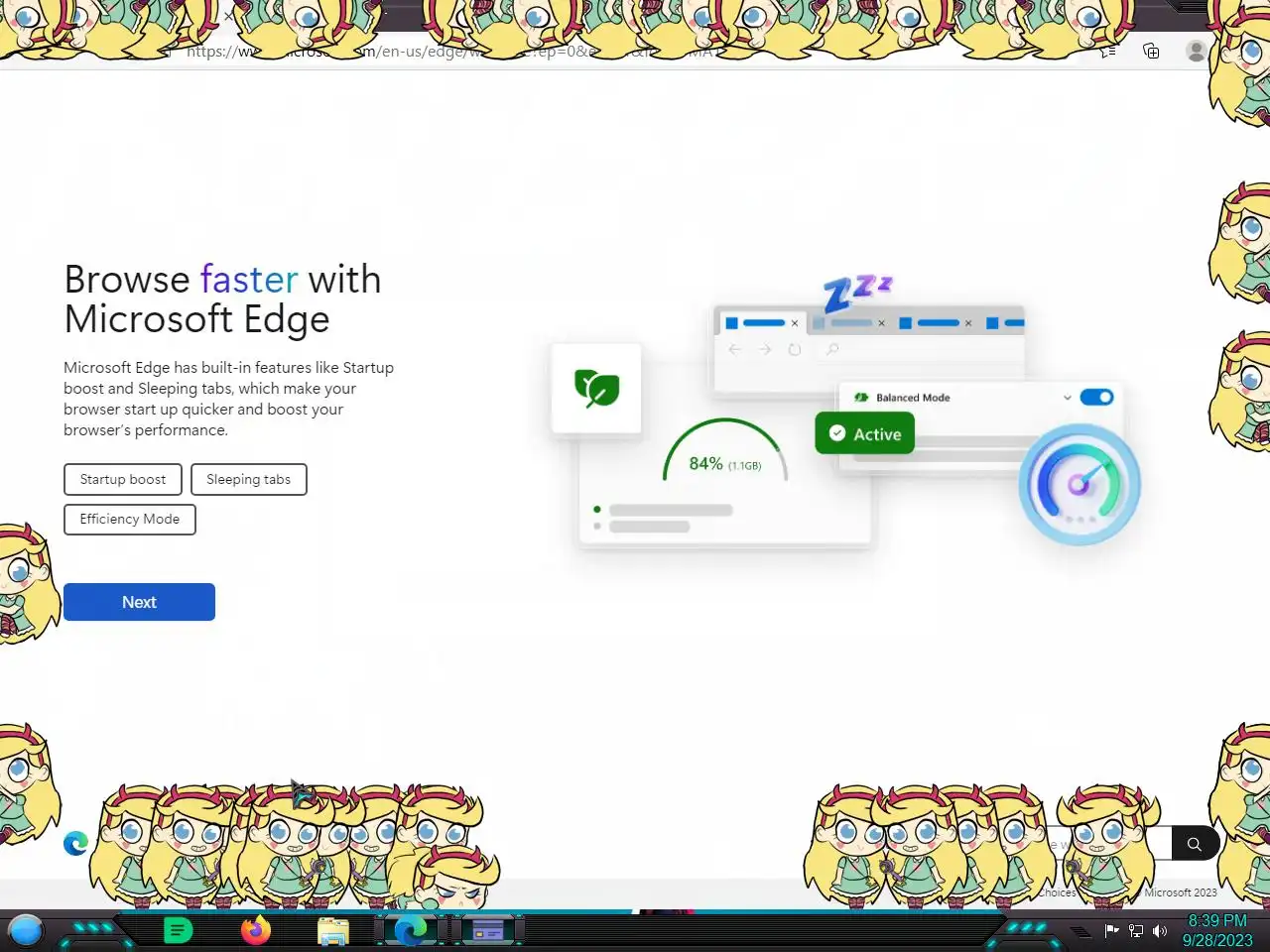Show hidden tray icons arrow
The height and width of the screenshot is (952, 1270).
tap(1081, 932)
